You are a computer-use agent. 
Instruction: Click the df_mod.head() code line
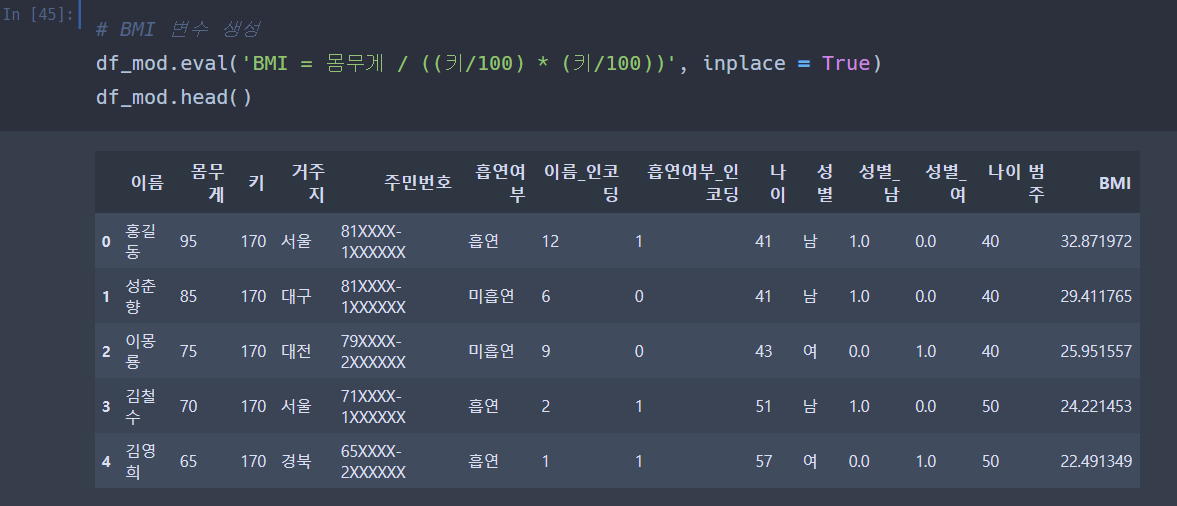pos(173,97)
